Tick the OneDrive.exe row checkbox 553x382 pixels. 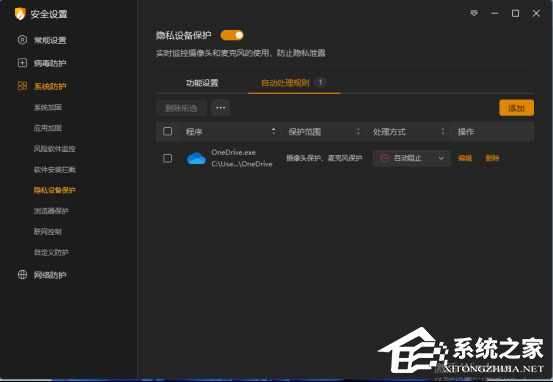(x=168, y=158)
